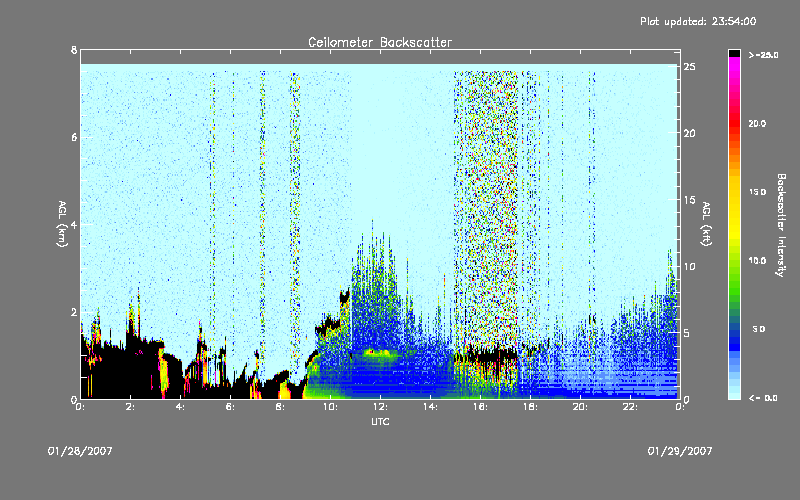
Task: Select the "UTC" x-axis label
Action: [380, 421]
